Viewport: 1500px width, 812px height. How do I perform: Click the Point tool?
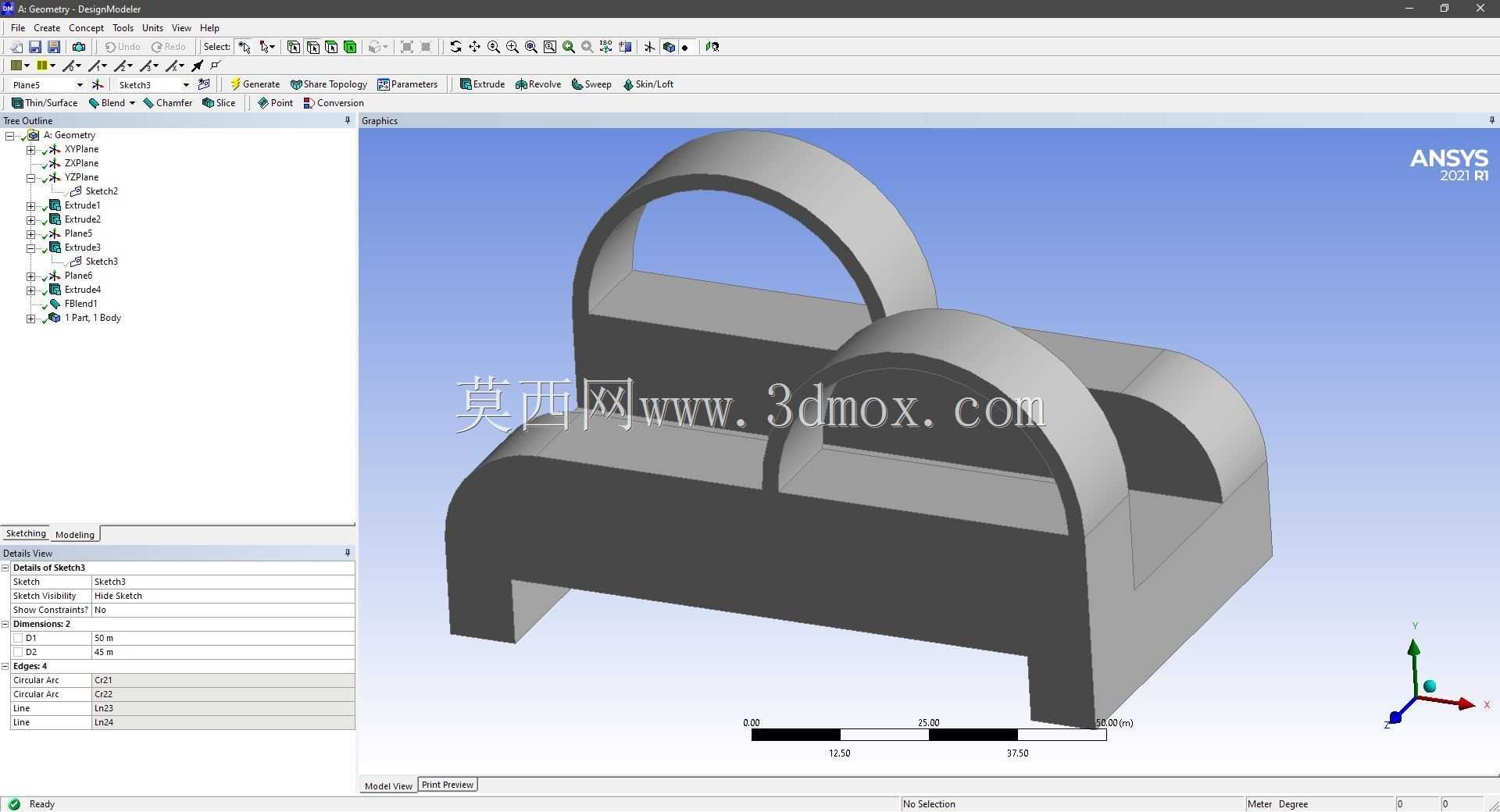pyautogui.click(x=275, y=103)
